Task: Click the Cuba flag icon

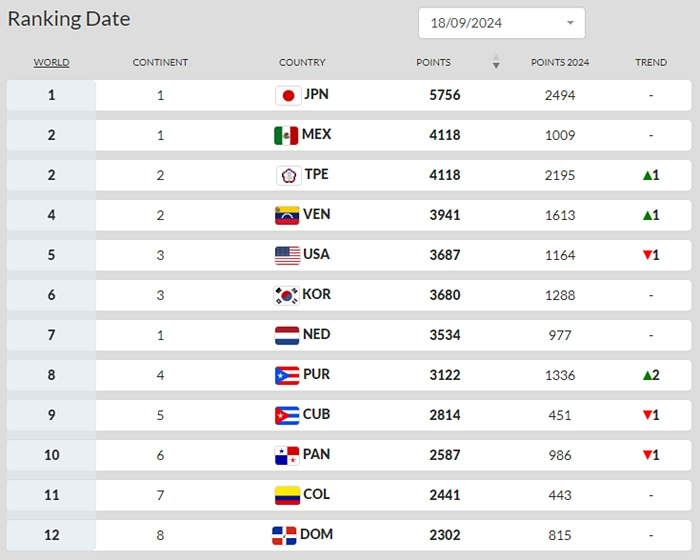Action: pos(287,416)
